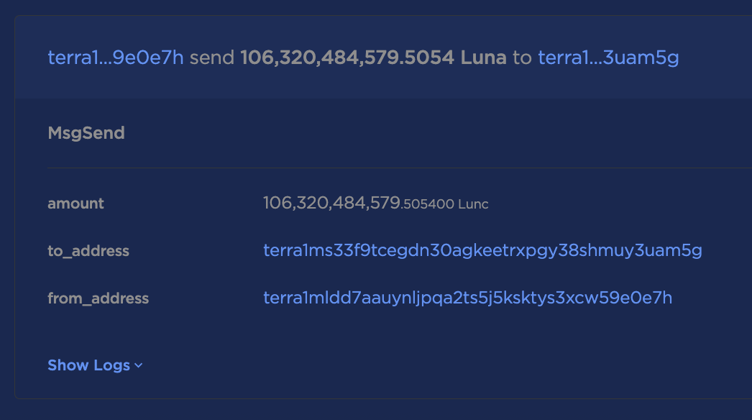Open the full from_address terra1mldd7 link
The image size is (752, 420).
pos(467,298)
